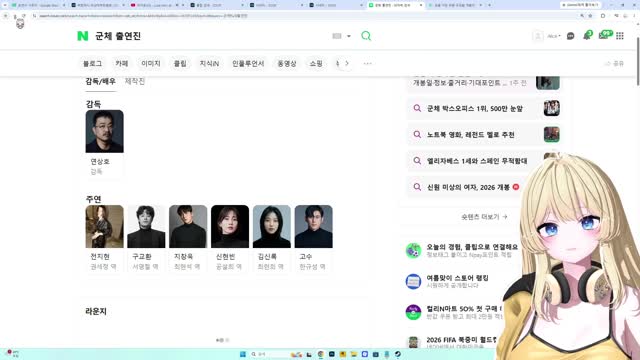Select the 제작진 tab
640x360 pixels.
coord(135,81)
